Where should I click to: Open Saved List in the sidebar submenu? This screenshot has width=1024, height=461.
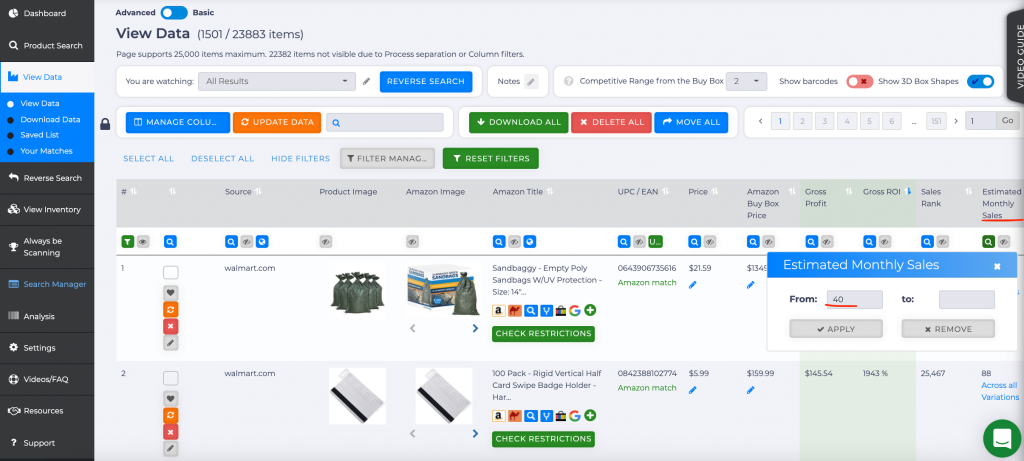39,135
